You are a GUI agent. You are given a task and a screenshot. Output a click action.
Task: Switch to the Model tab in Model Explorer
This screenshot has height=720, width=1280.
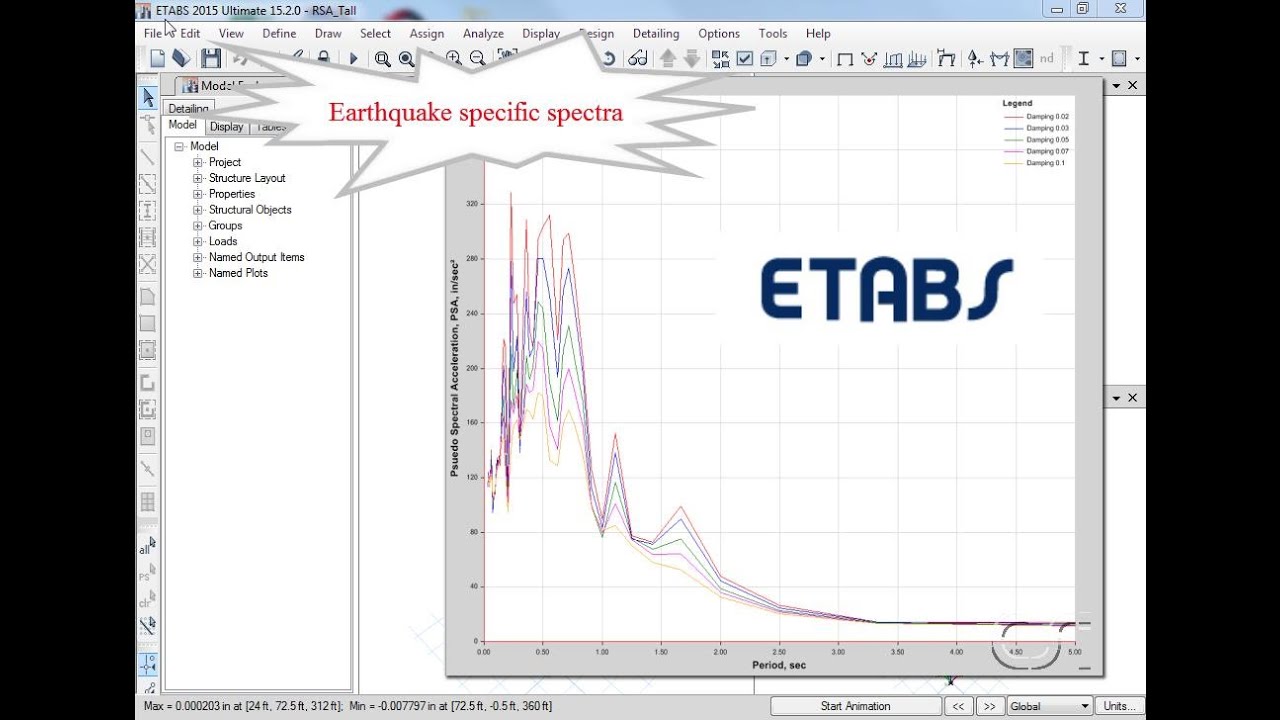pyautogui.click(x=182, y=126)
